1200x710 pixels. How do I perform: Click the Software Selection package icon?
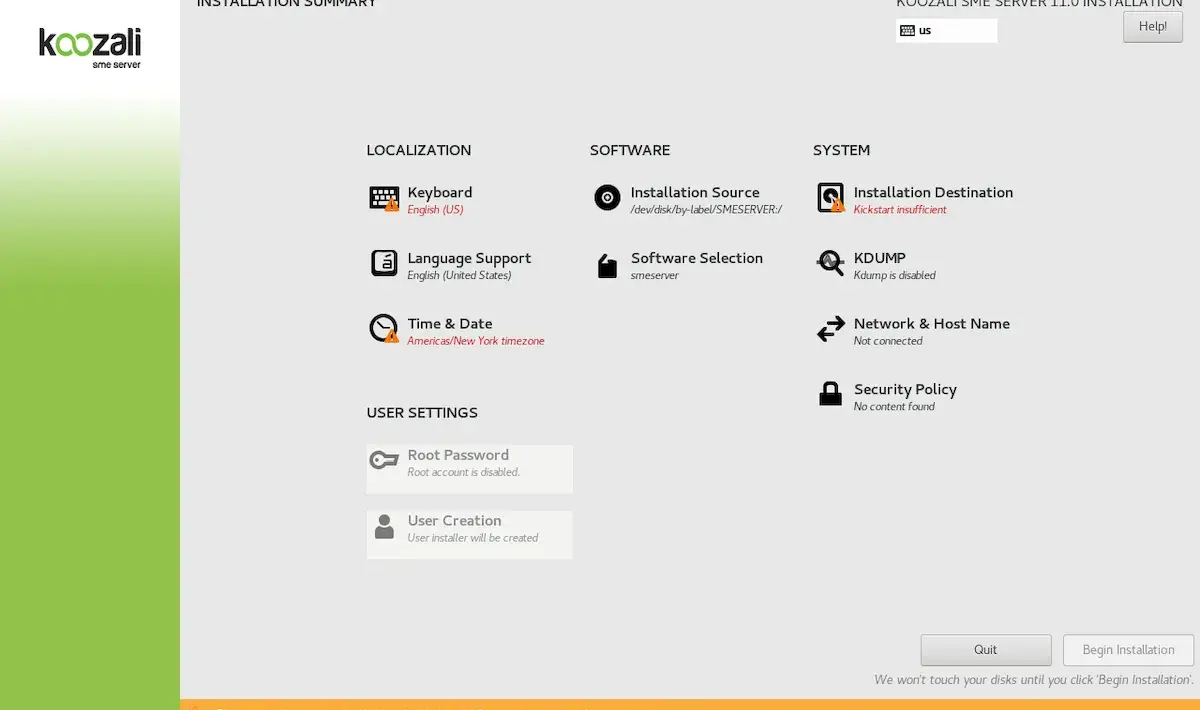click(x=607, y=265)
